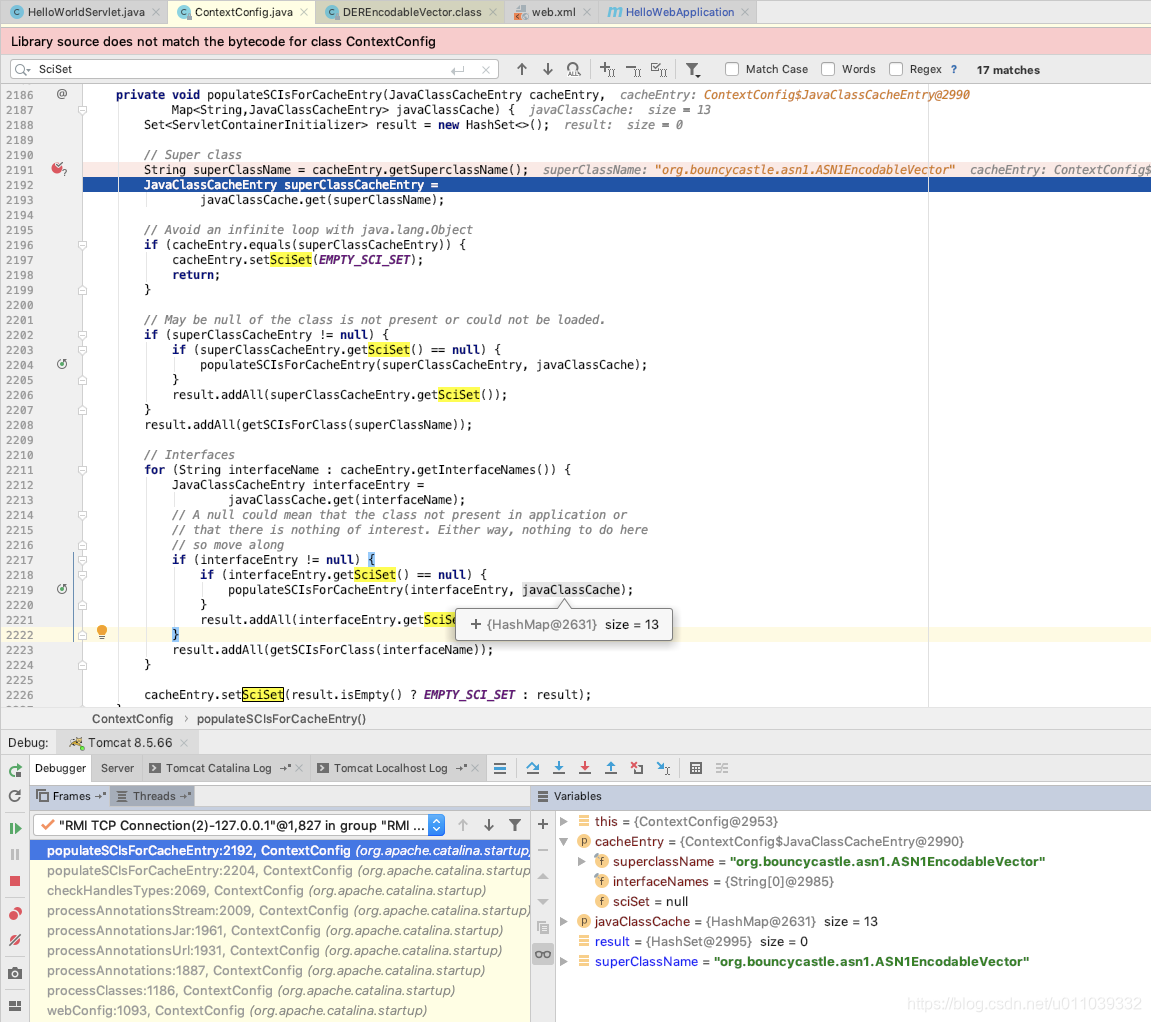The width and height of the screenshot is (1151, 1022).
Task: Open the search filter funnel icon
Action: tap(692, 69)
